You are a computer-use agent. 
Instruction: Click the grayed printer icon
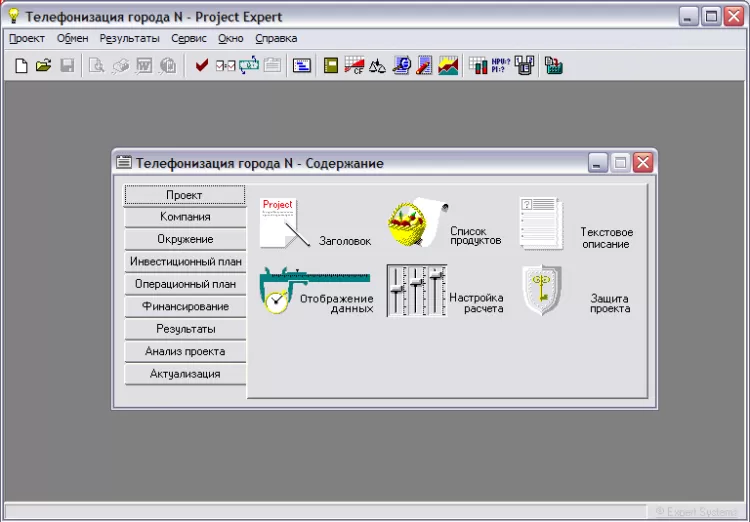121,66
